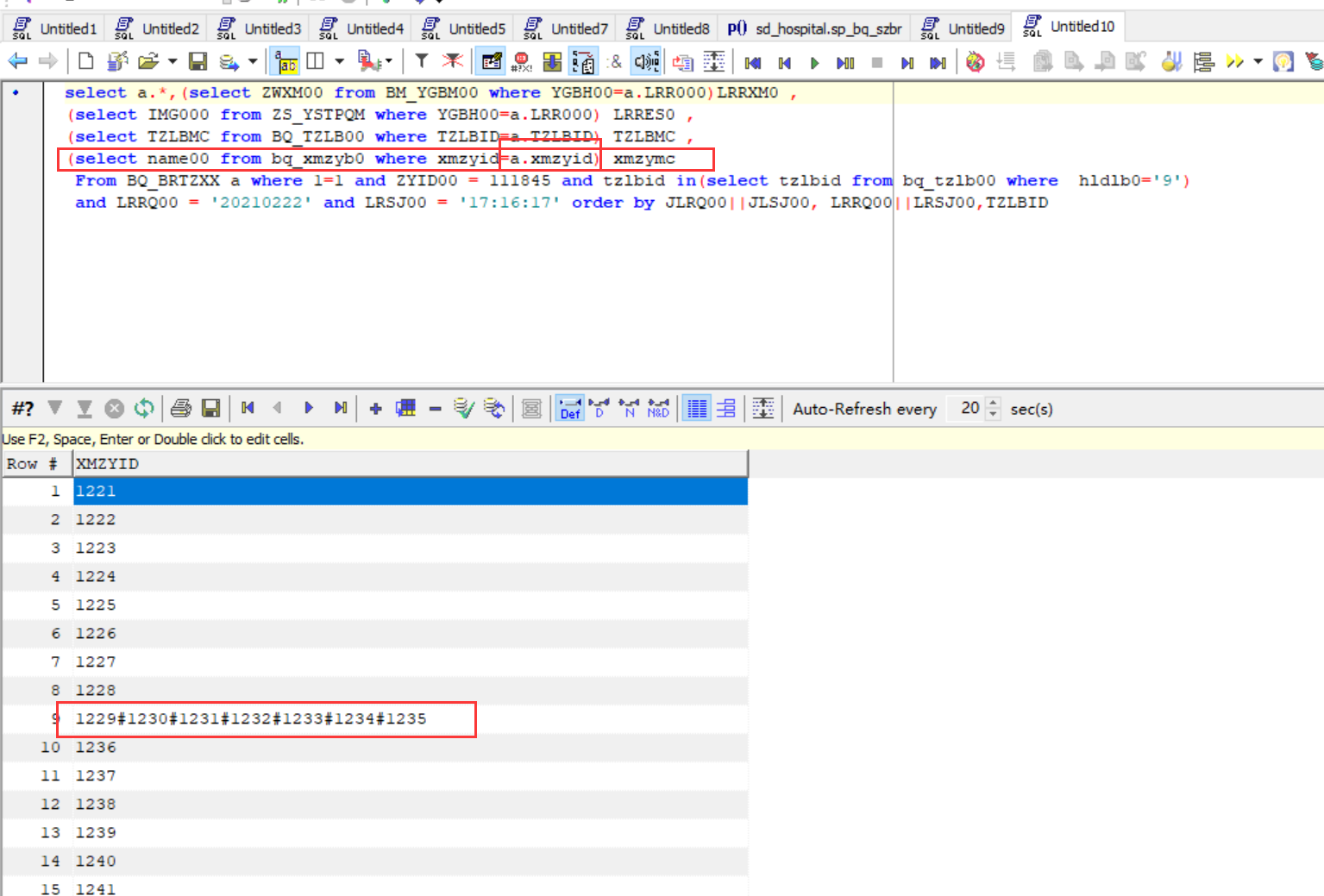Expand the open file dropdown arrow

[173, 61]
